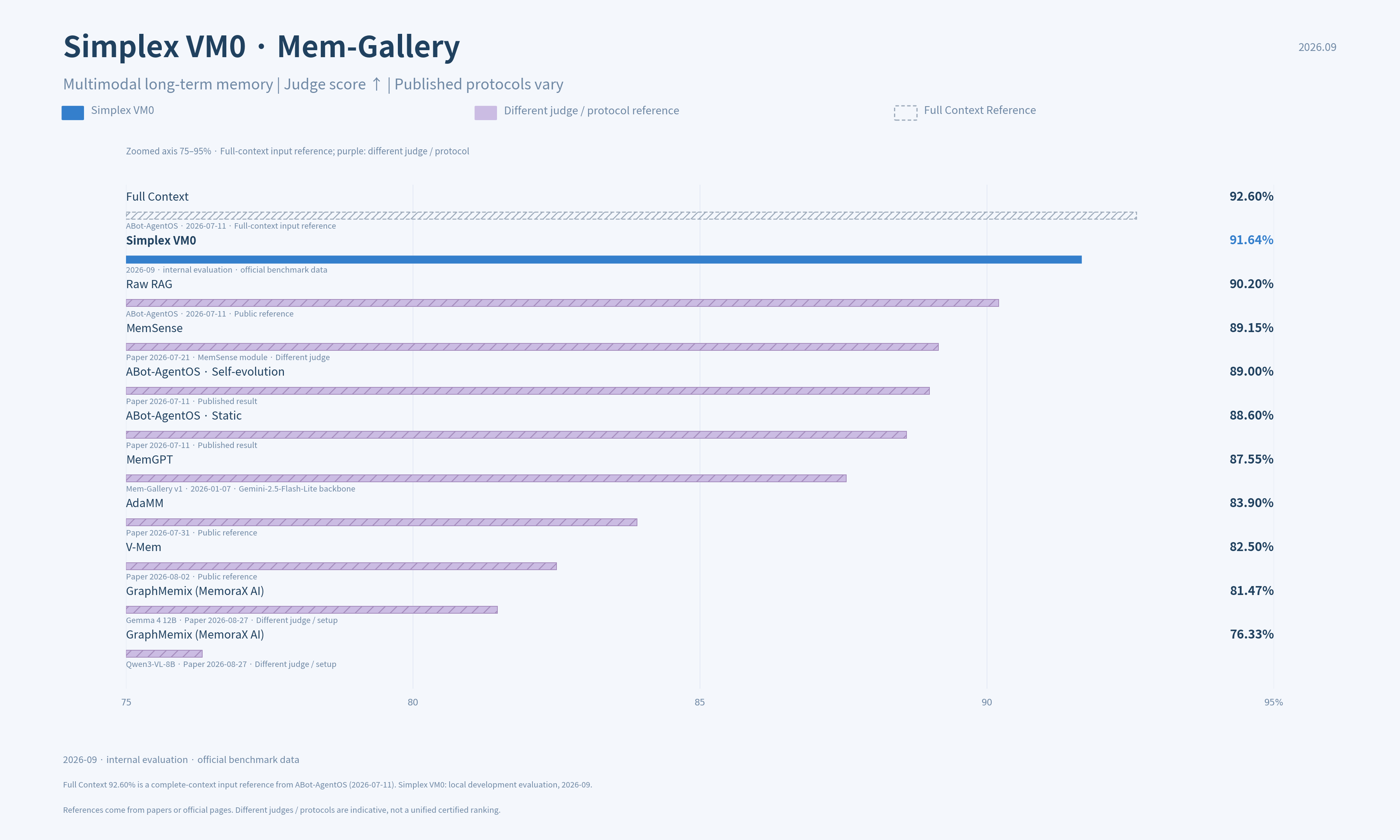Click the Simplex VM0 row label

(161, 241)
